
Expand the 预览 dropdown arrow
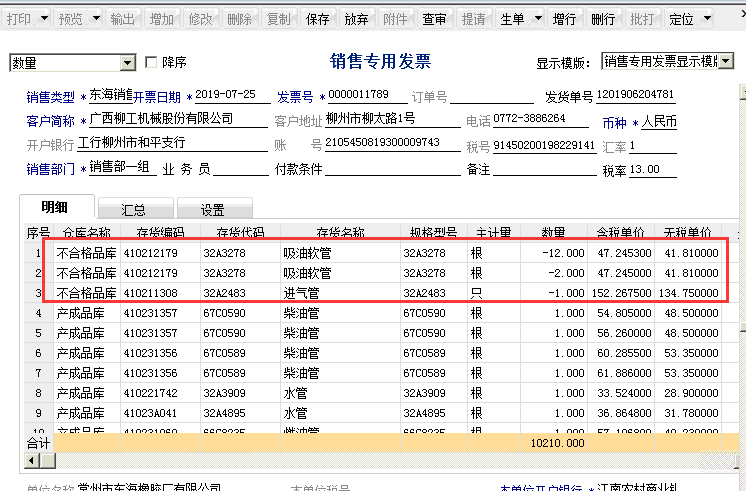click(x=96, y=19)
